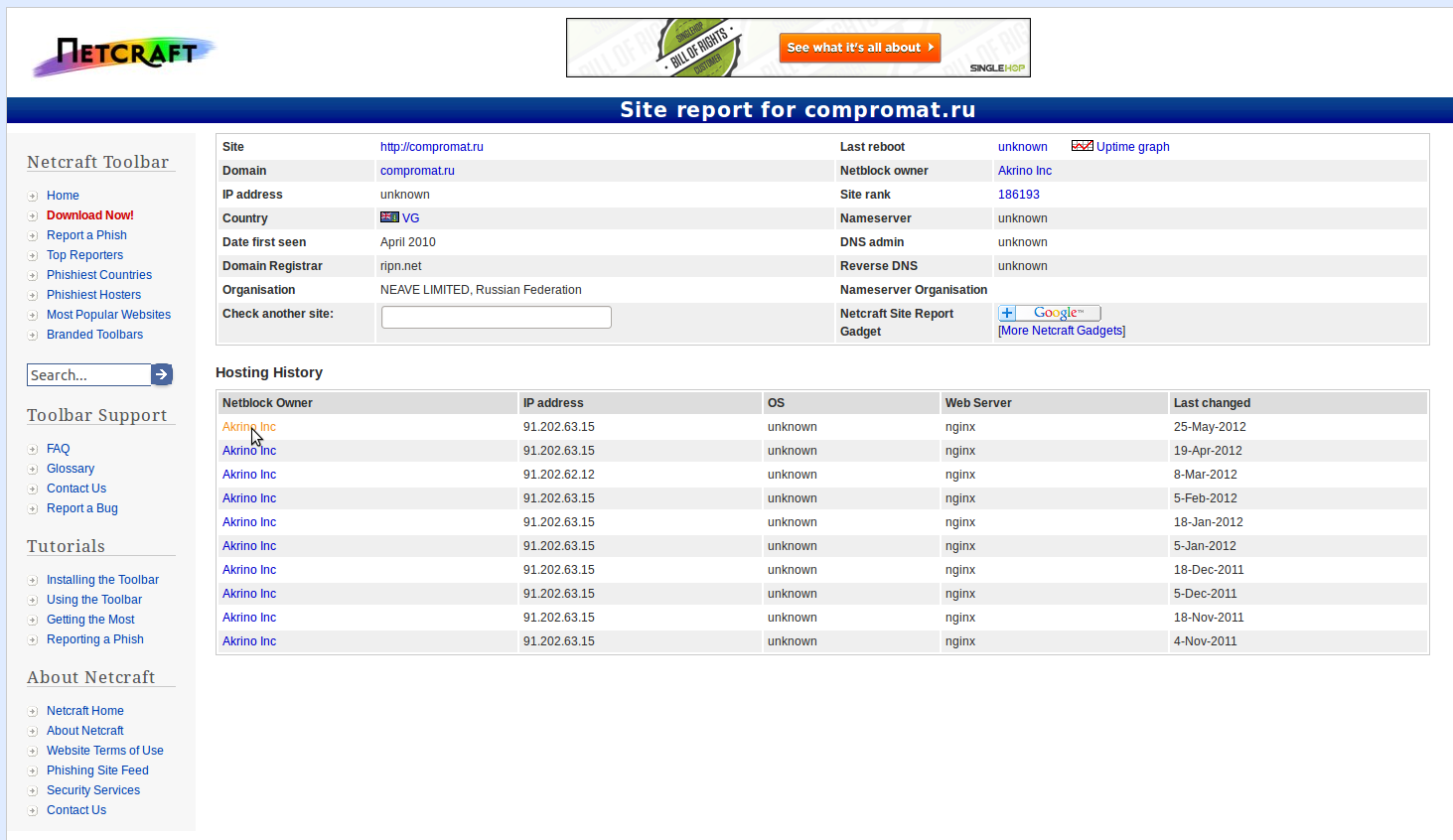Open About Netcraft link in sidebar
1453x840 pixels.
[85, 731]
